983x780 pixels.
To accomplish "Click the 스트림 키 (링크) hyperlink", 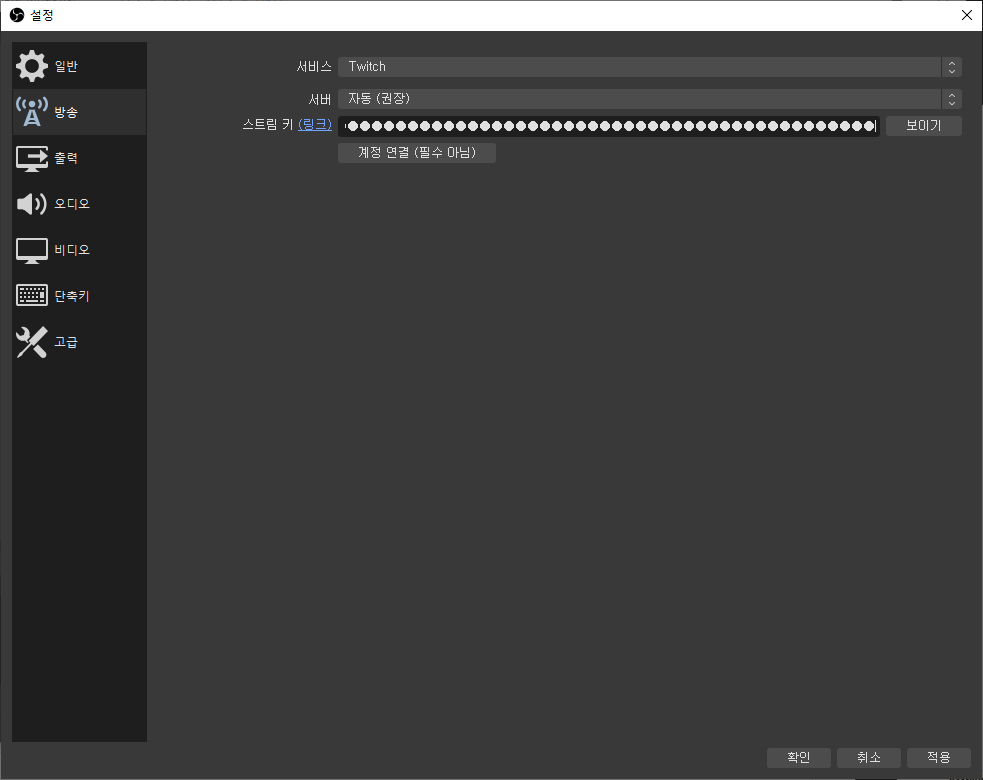I will pos(315,125).
